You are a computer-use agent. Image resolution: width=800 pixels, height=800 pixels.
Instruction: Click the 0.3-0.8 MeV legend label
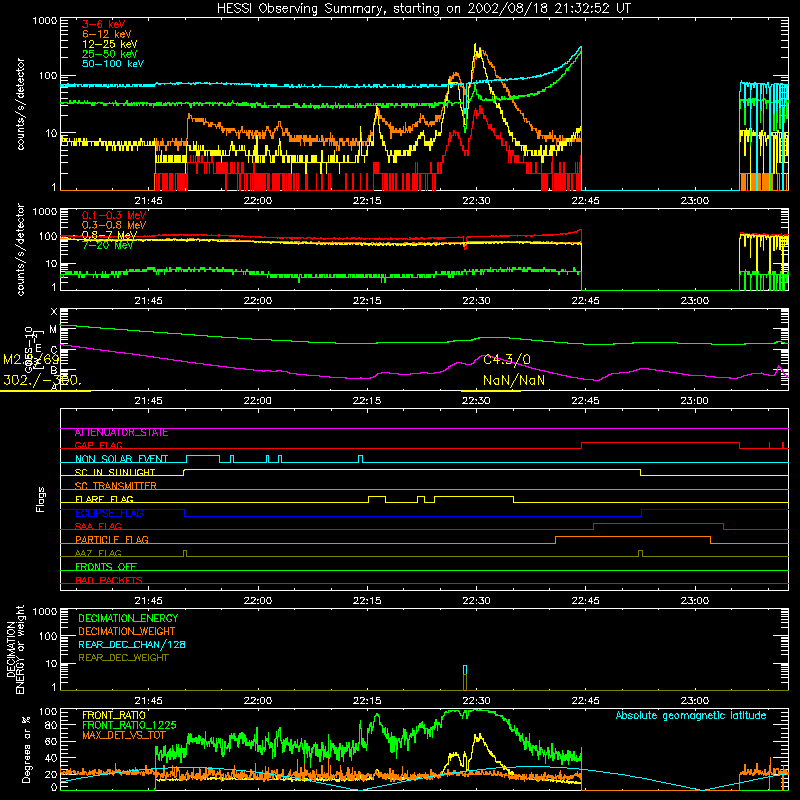click(x=114, y=225)
